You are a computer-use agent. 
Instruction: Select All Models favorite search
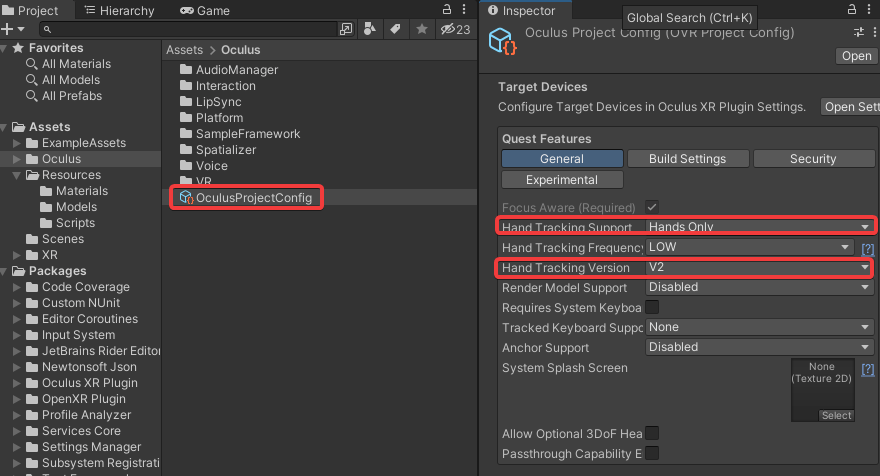pyautogui.click(x=63, y=80)
